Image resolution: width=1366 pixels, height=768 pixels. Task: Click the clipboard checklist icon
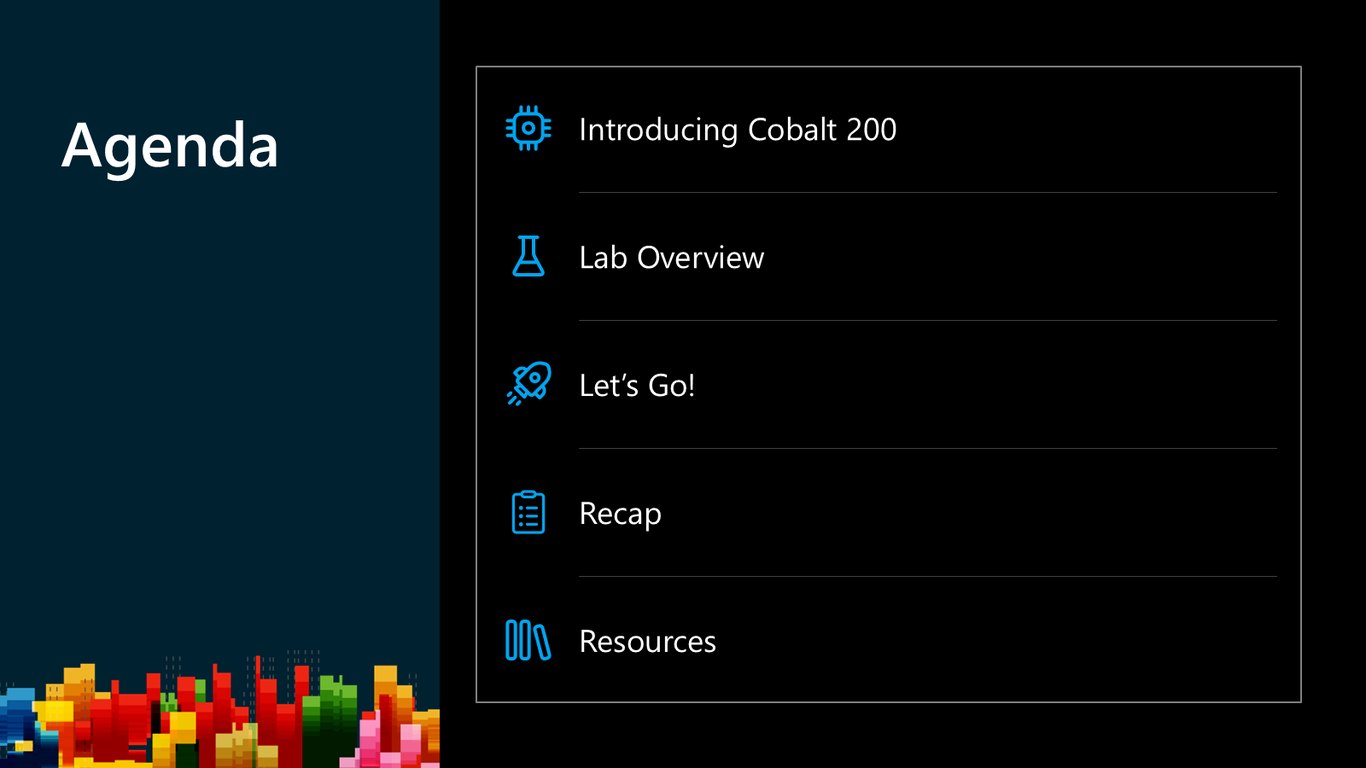[x=528, y=512]
